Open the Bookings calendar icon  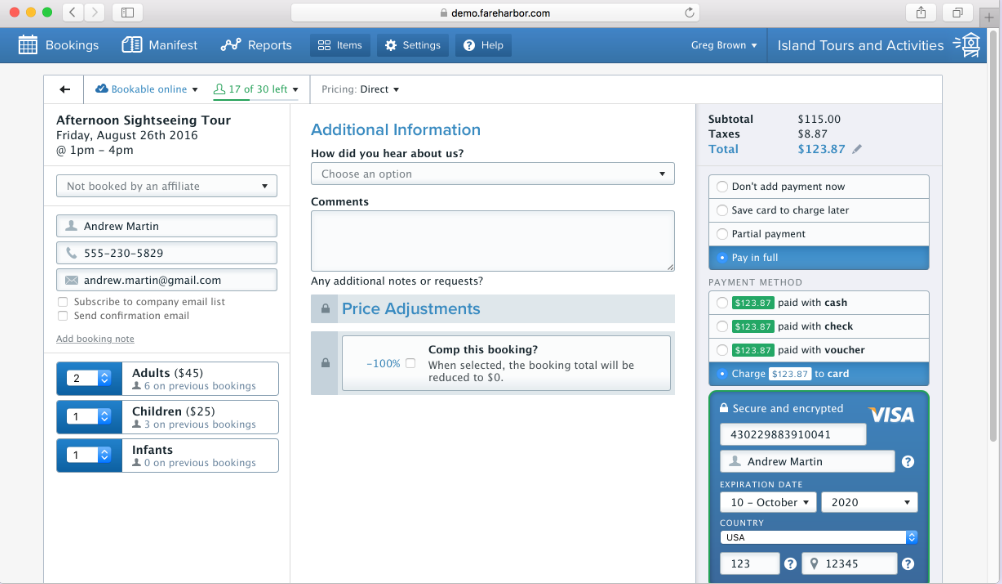[x=27, y=45]
